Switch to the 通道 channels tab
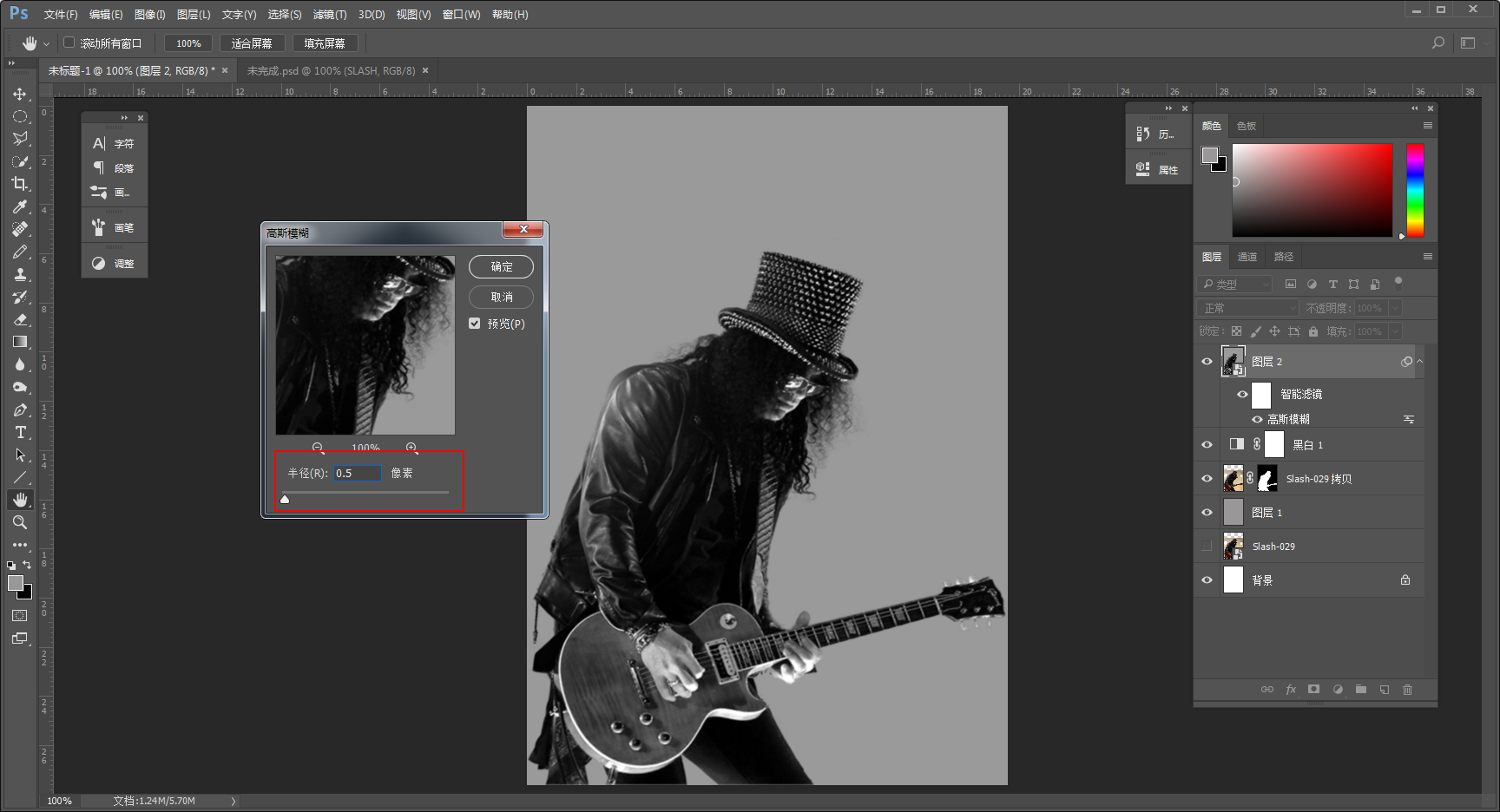1500x812 pixels. pyautogui.click(x=1247, y=257)
